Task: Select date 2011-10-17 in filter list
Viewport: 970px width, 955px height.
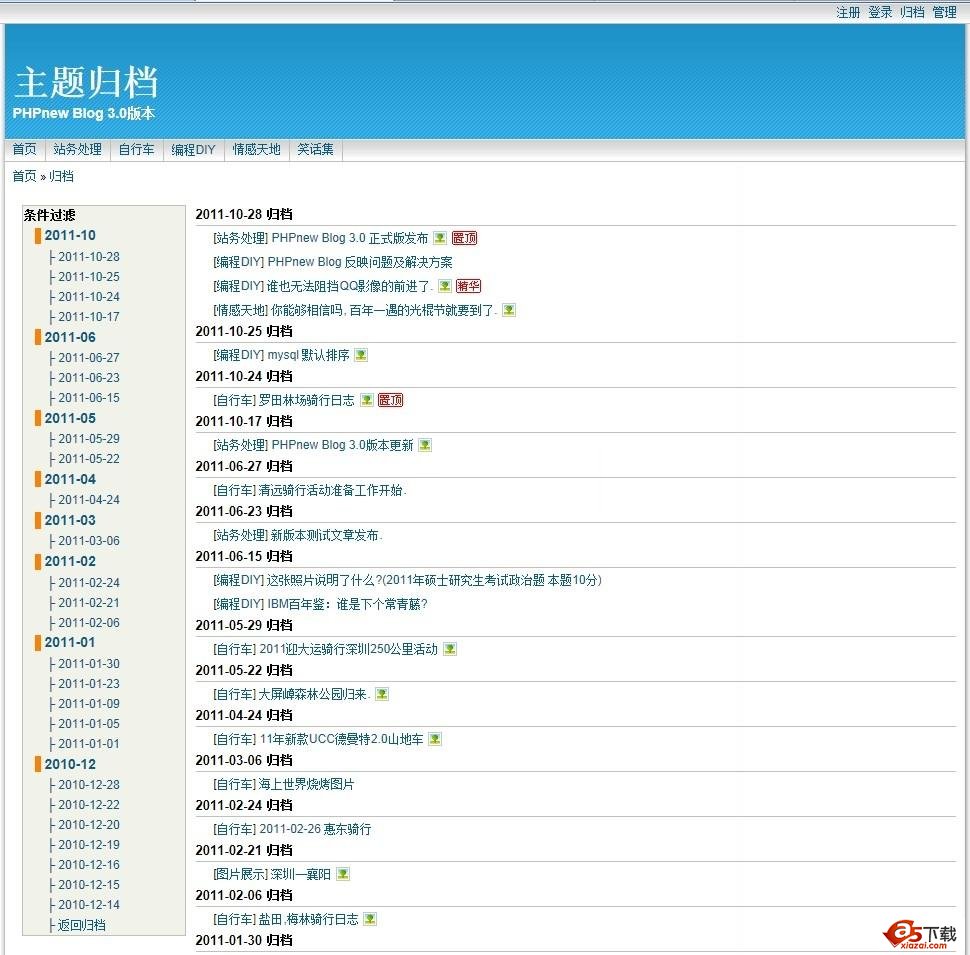Action: tap(89, 317)
